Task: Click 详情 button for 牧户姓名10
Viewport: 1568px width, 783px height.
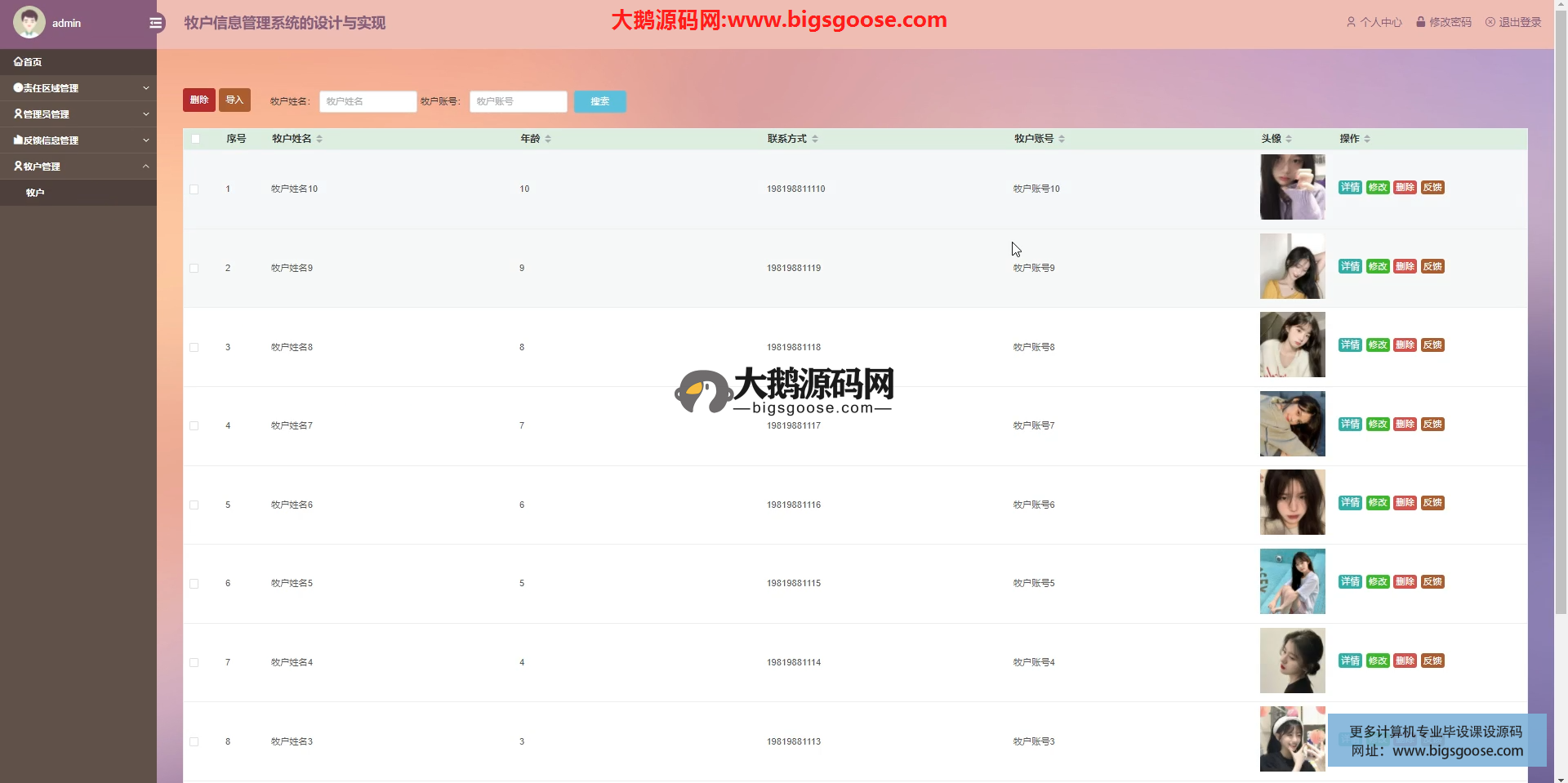Action: (x=1350, y=188)
